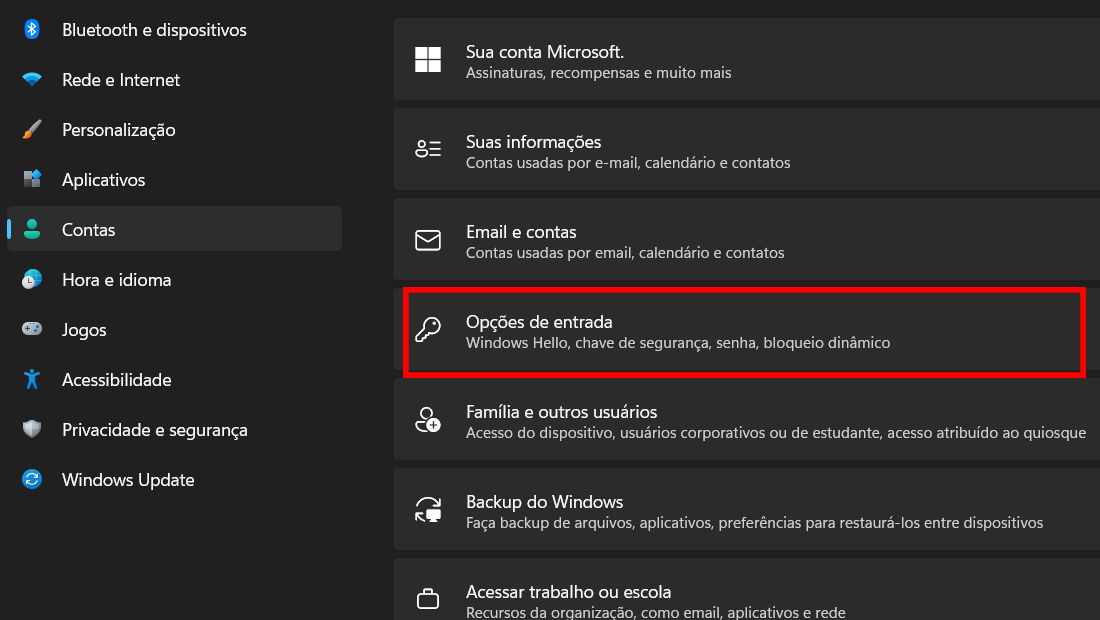Click the Windows Update sync icon

point(32,479)
